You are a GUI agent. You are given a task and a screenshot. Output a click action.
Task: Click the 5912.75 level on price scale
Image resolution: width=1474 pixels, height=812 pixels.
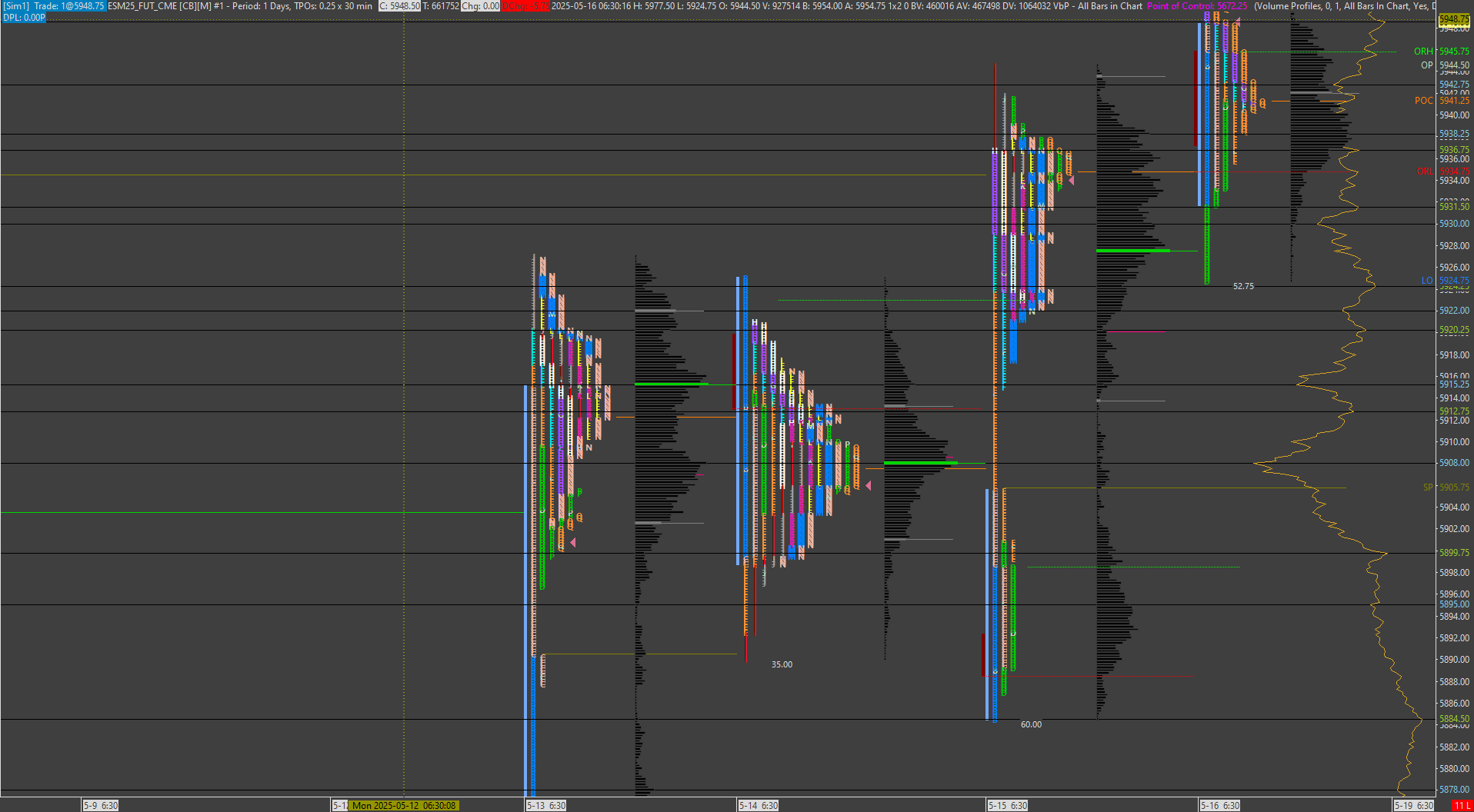coord(1454,411)
